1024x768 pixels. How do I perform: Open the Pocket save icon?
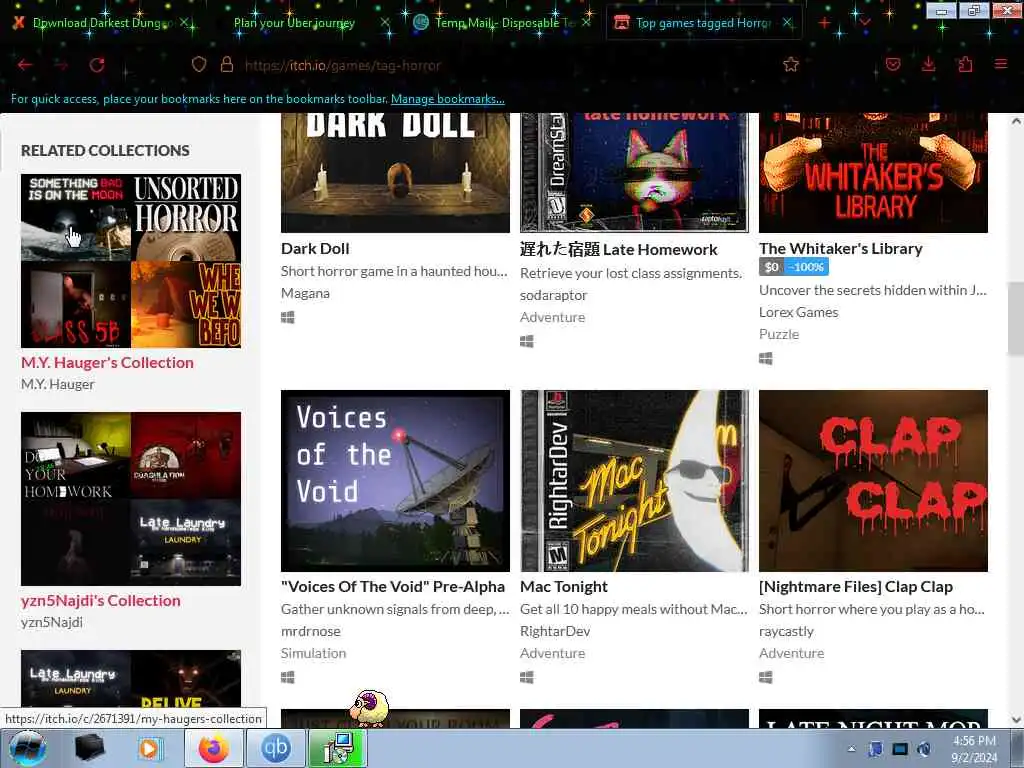[x=893, y=64]
